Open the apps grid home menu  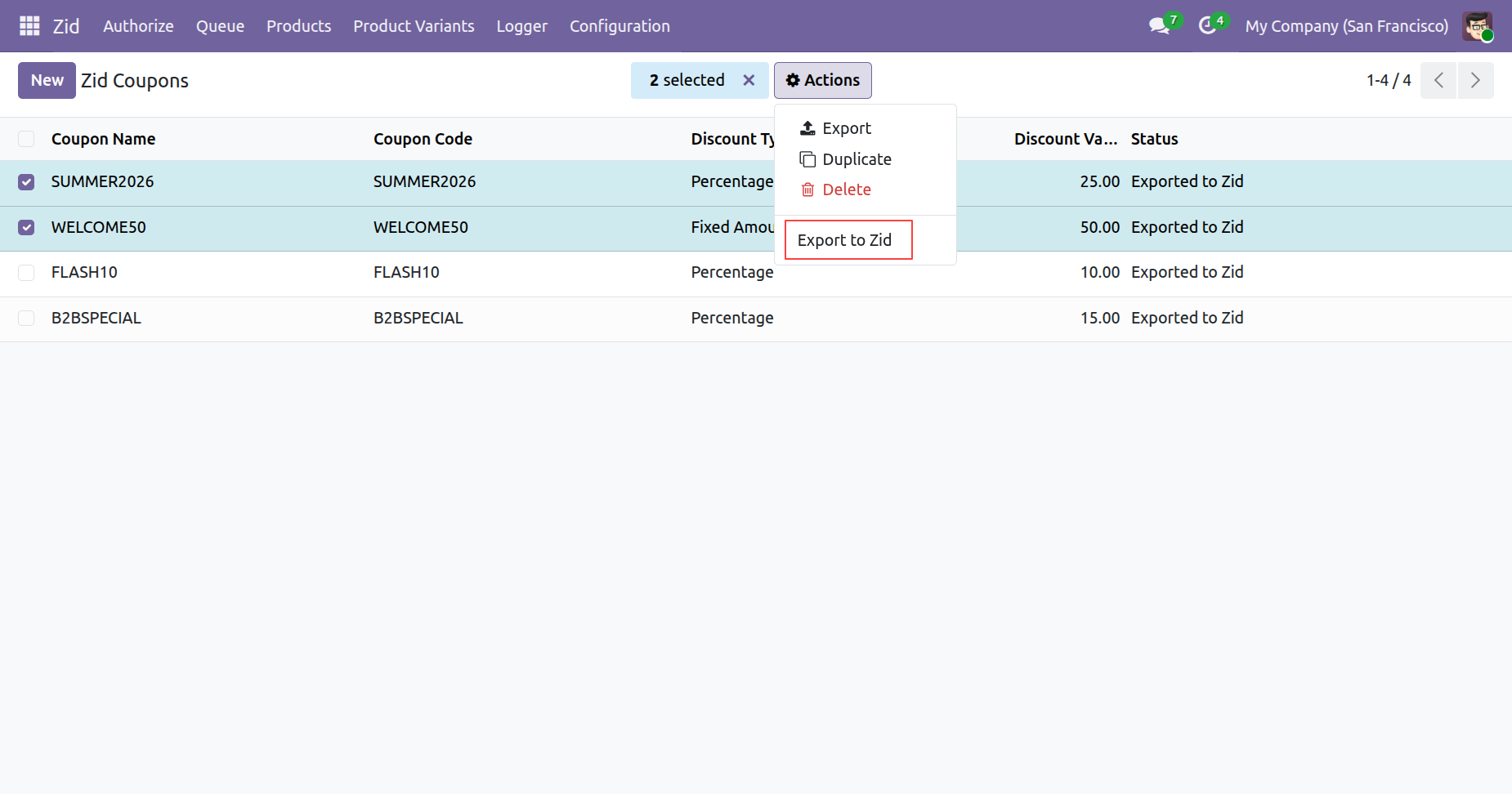pos(29,26)
